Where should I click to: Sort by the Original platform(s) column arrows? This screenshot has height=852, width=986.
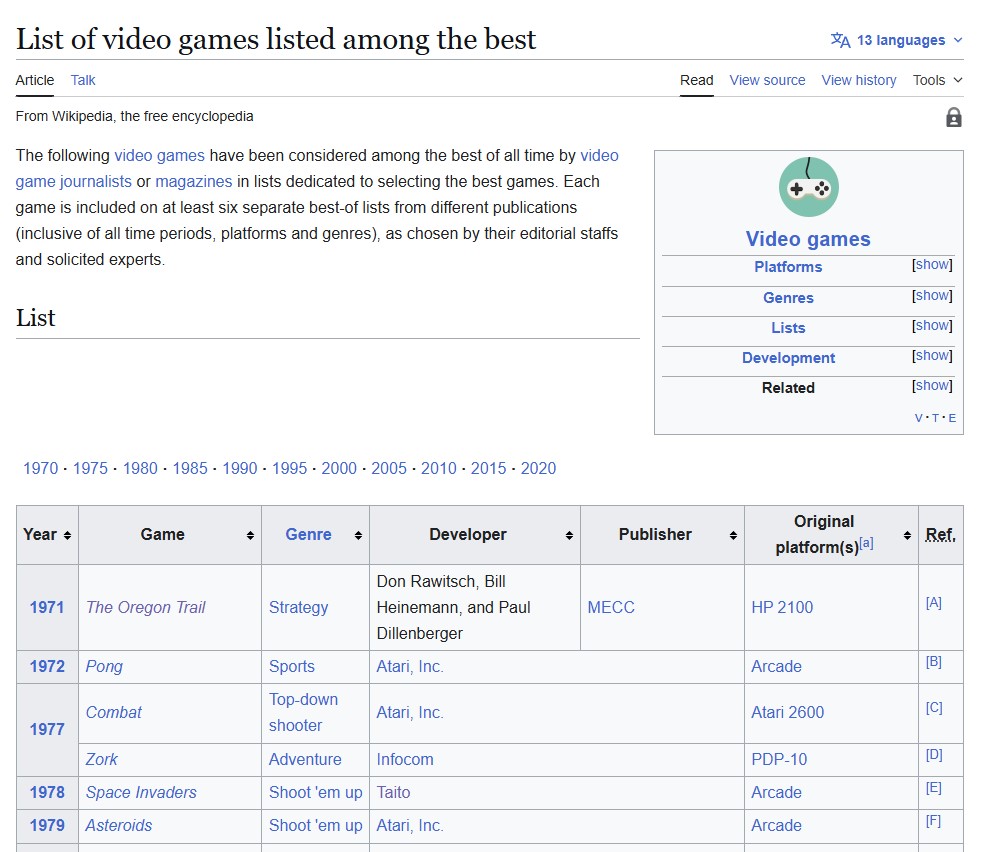[x=906, y=534]
